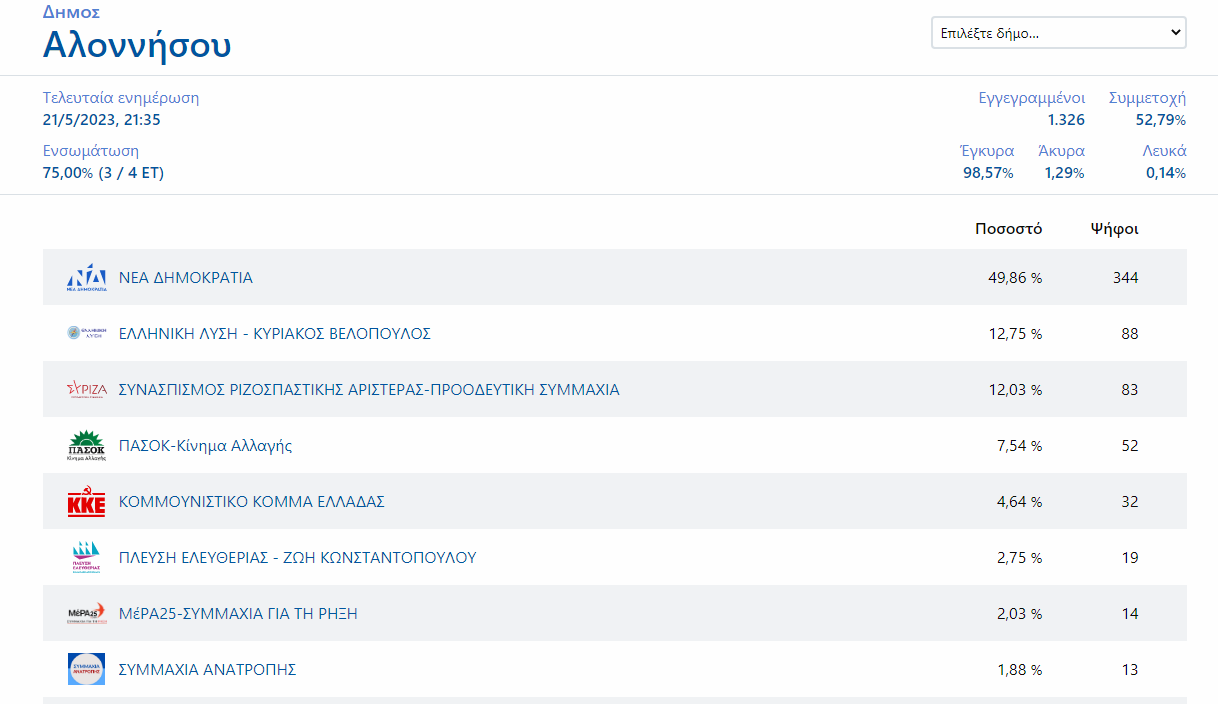Click ΜέΡΑ25-ΣΥΜΜΑΧΙΑ ΓΙΑ ΤΗ ΡΗΞΗ name
The image size is (1218, 704).
(x=238, y=614)
